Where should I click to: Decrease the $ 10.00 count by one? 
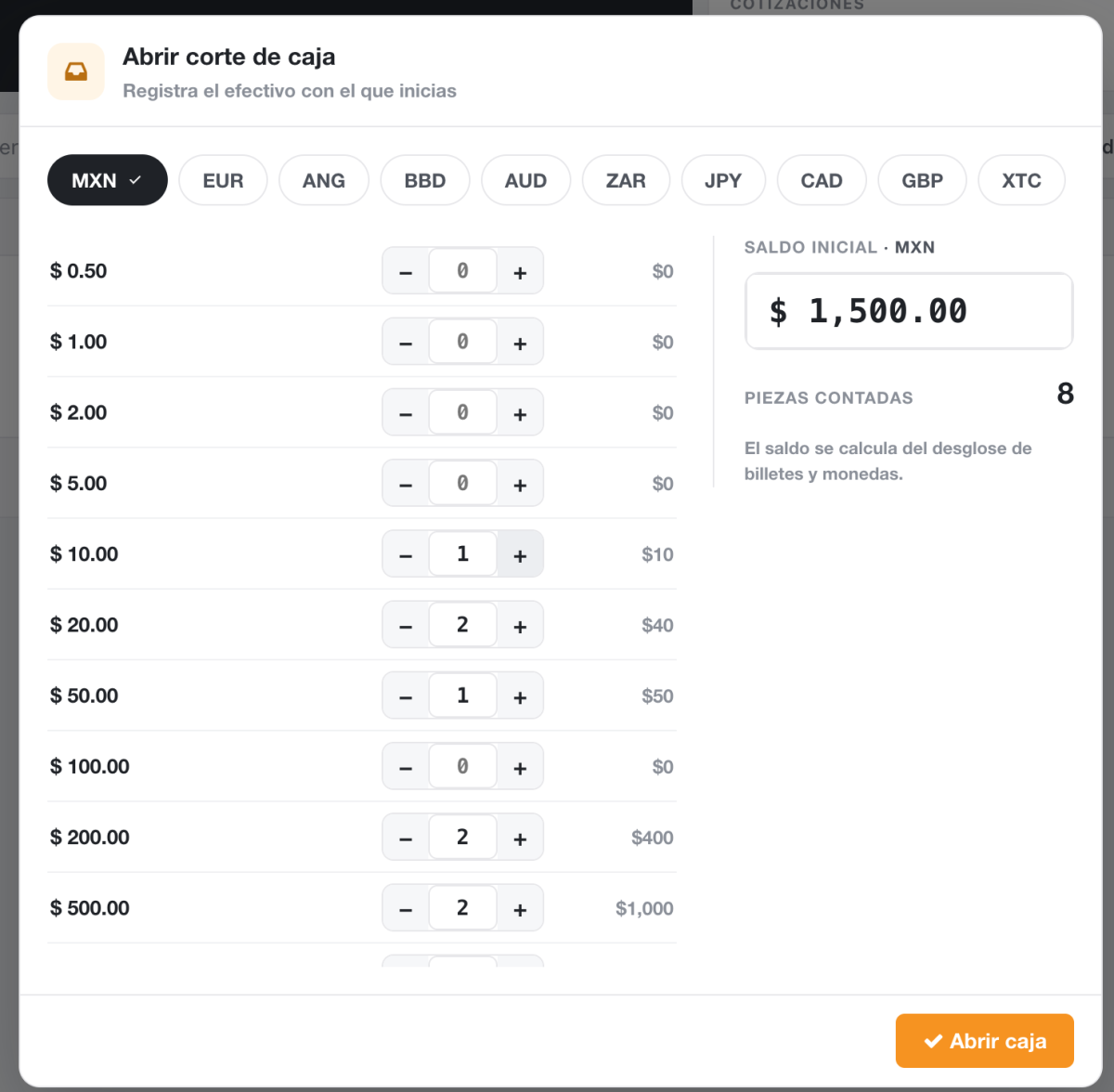click(406, 555)
